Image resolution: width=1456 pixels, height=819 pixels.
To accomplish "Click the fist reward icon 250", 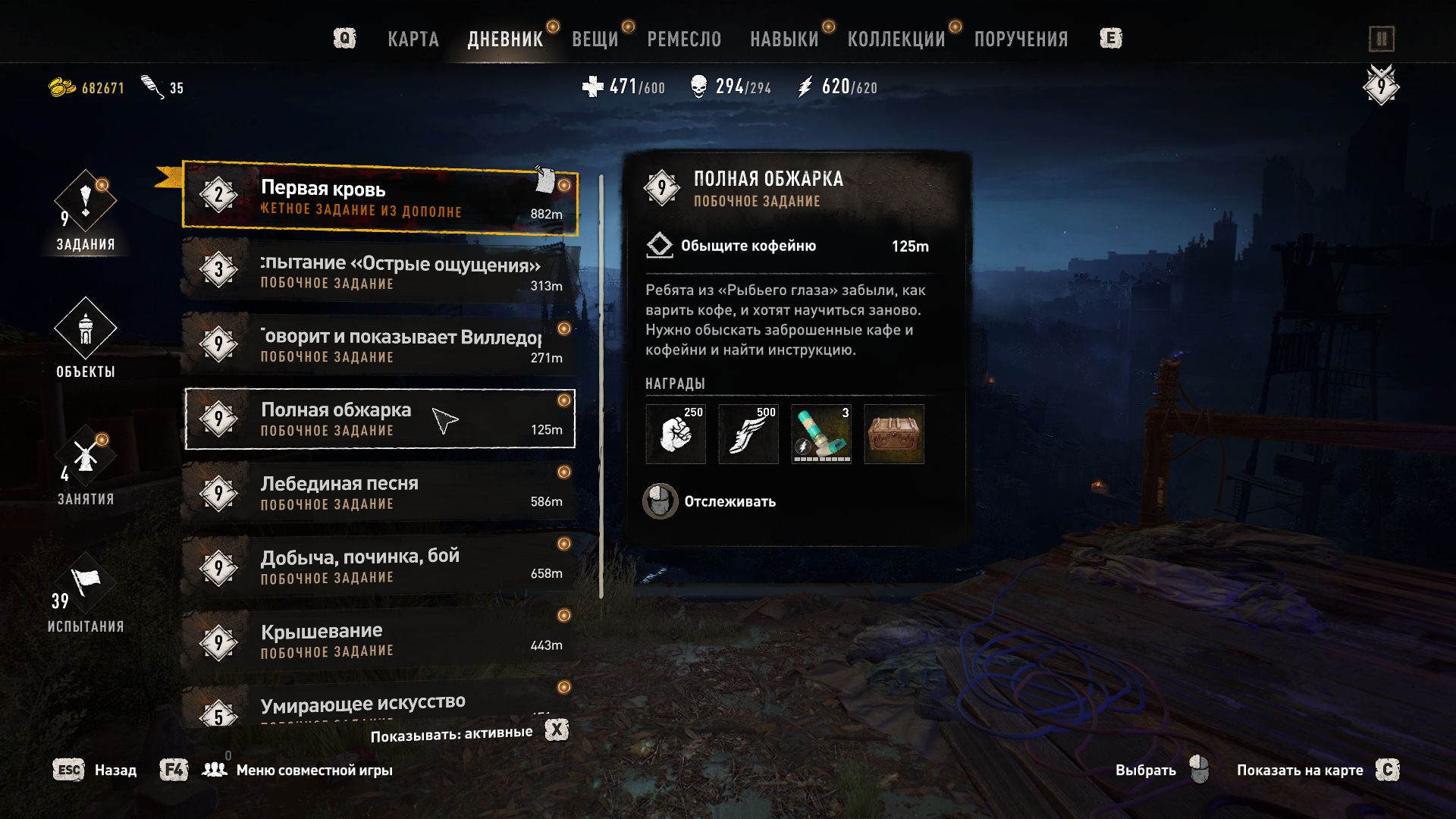I will tap(675, 434).
